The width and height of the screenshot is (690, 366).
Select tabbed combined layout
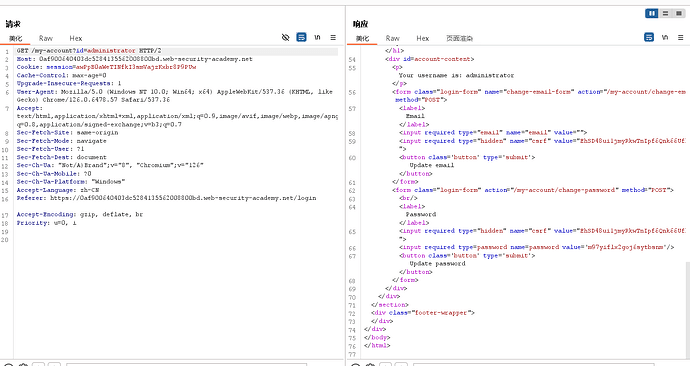[x=679, y=14]
